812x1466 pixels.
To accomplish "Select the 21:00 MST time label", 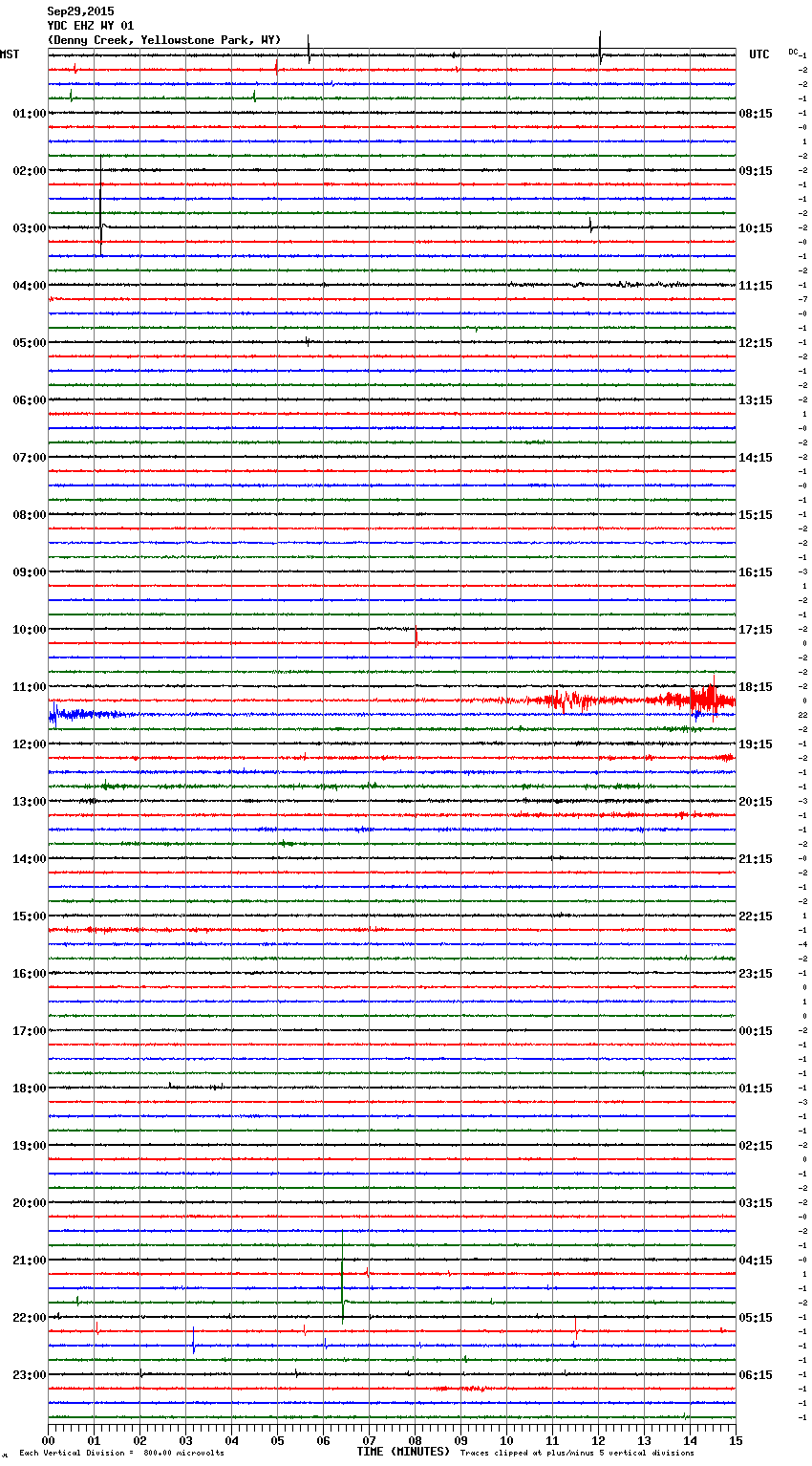I will point(30,1261).
